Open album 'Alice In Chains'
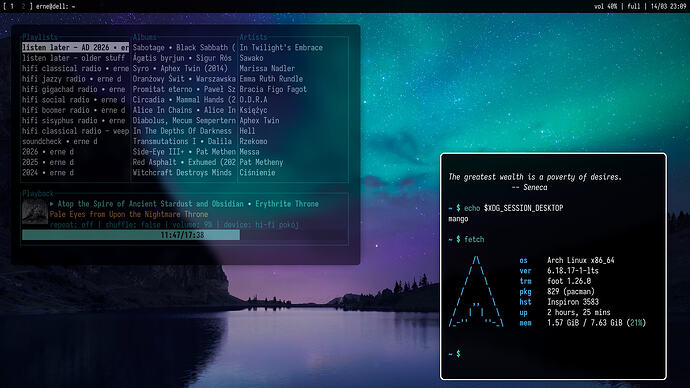Viewport: 690px width, 388px height. 184,110
